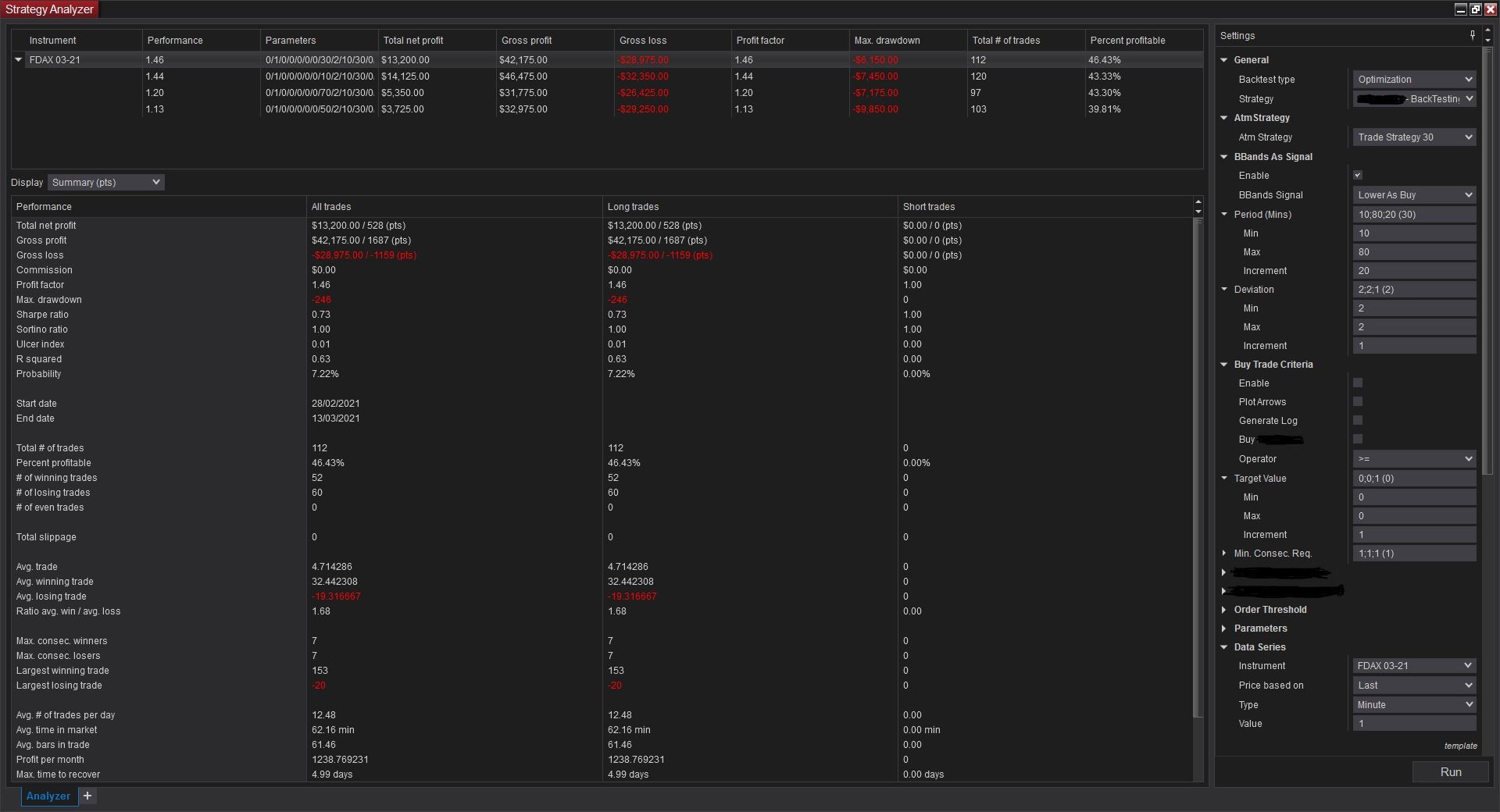Tick the Plot Arrows checkbox

tap(1358, 402)
